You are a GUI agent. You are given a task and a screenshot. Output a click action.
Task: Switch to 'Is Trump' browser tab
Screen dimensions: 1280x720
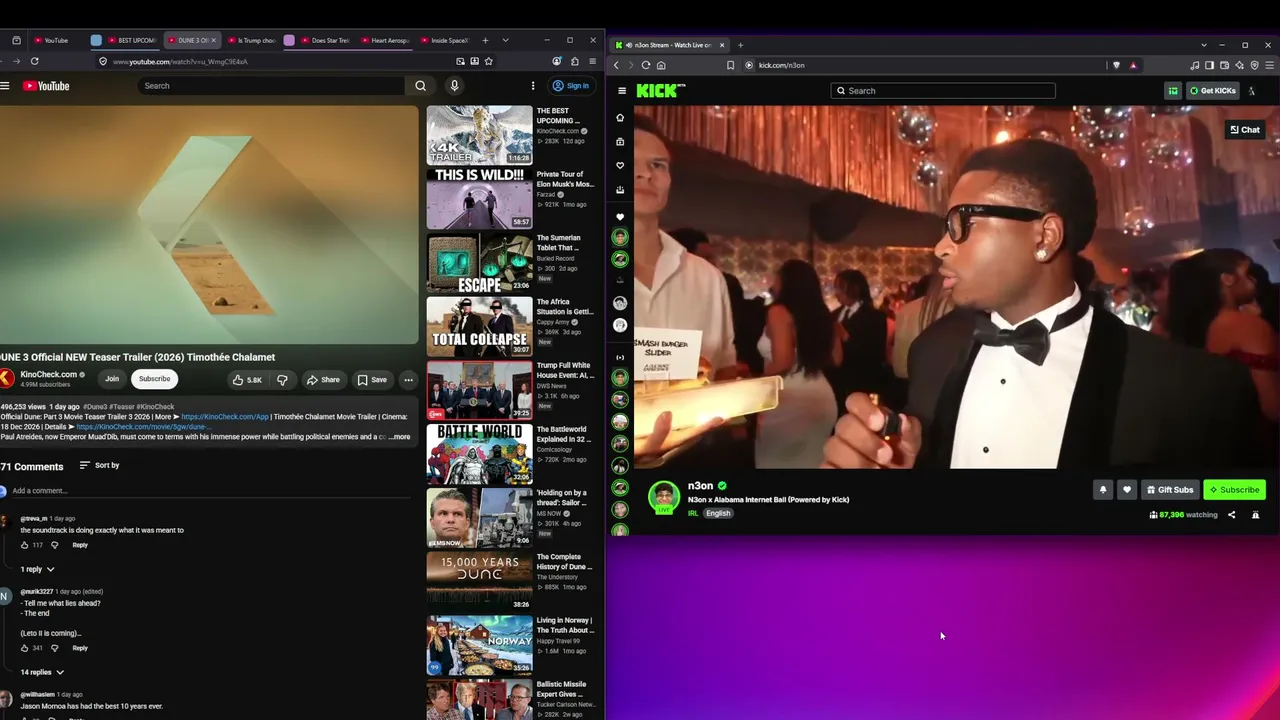[252, 41]
